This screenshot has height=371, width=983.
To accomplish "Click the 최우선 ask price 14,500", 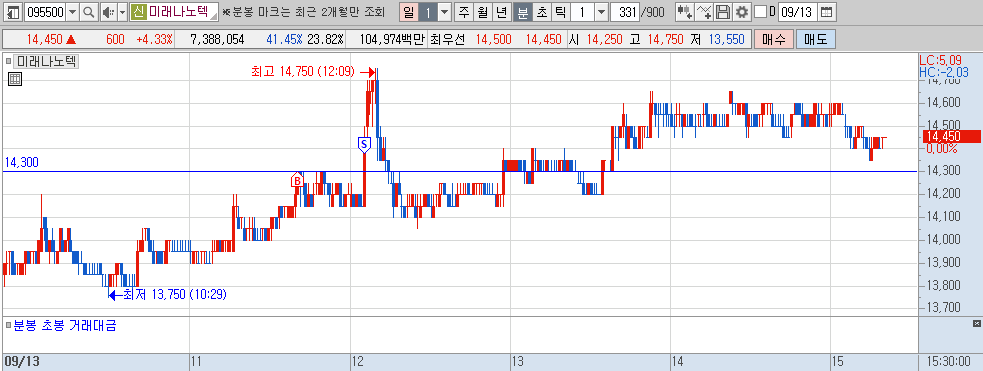I will (x=493, y=39).
